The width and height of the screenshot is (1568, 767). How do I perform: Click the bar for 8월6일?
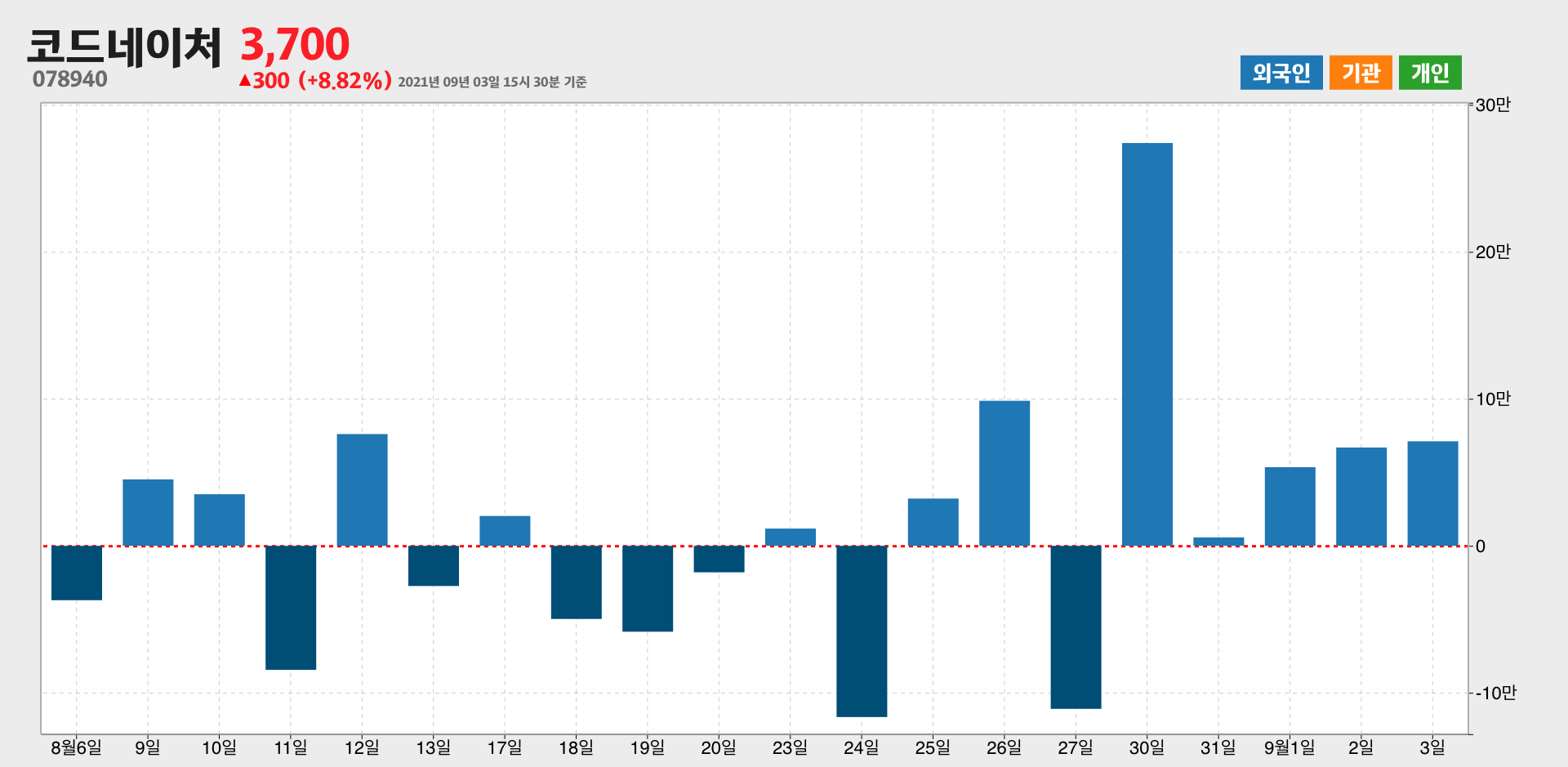tap(77, 573)
